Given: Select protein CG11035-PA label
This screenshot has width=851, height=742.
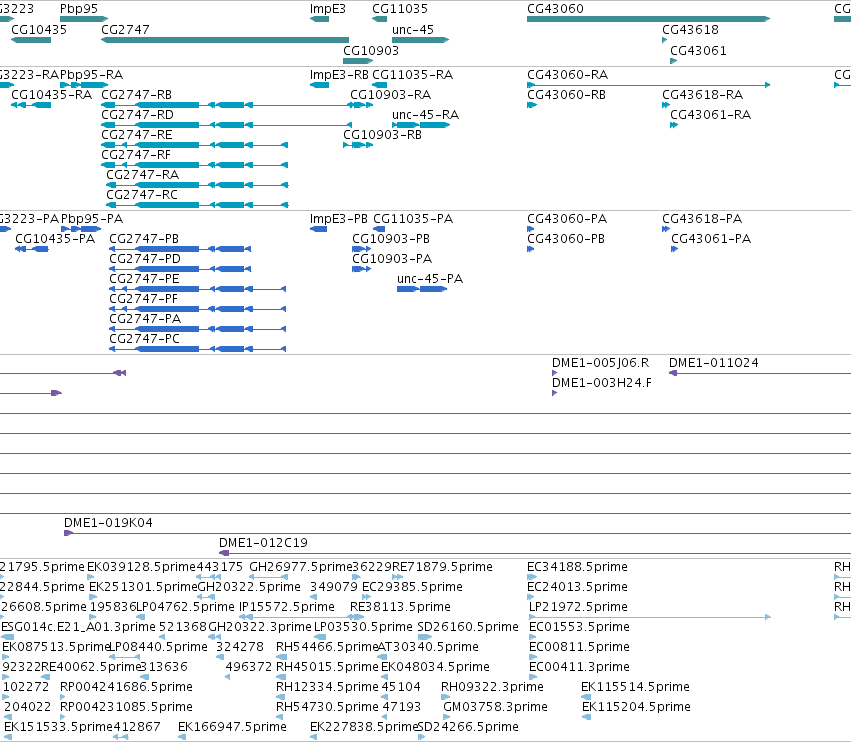Looking at the screenshot, I should pos(413,219).
